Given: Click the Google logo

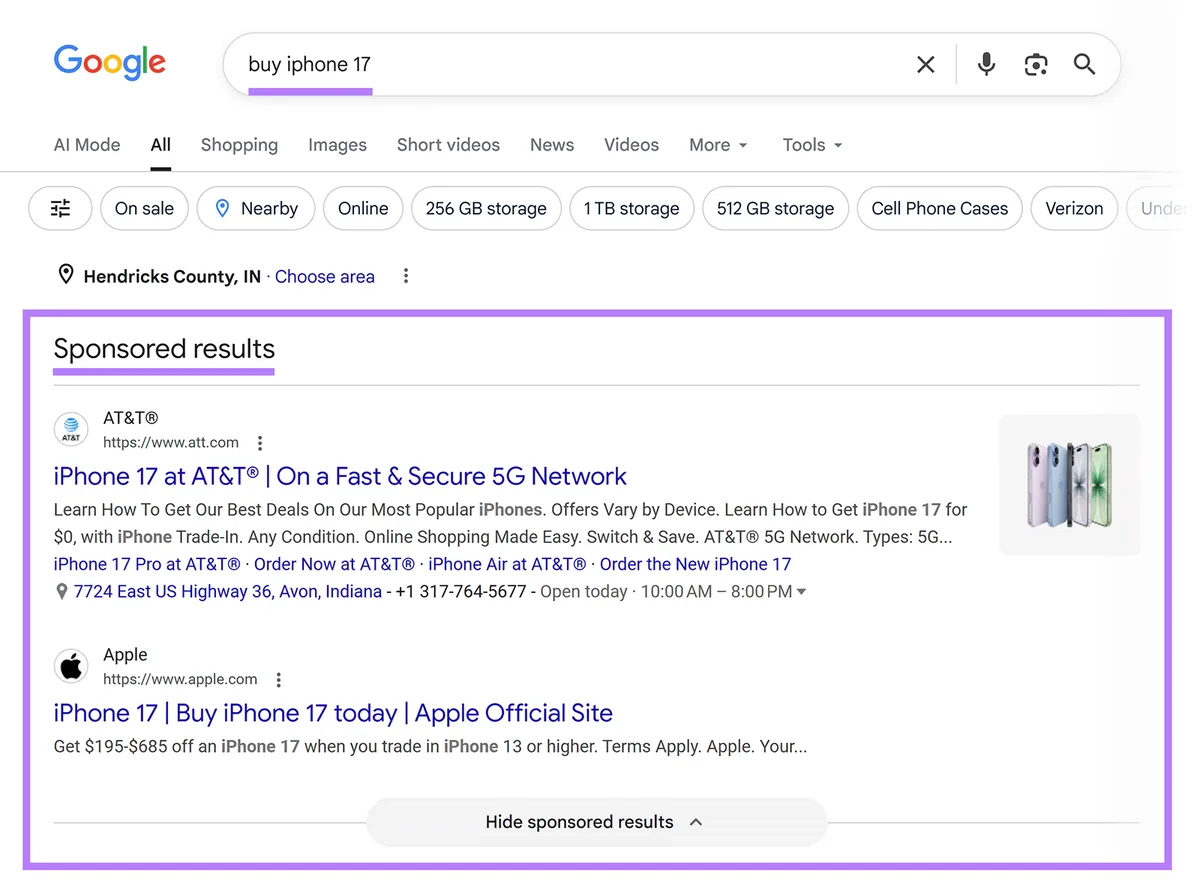Looking at the screenshot, I should point(110,63).
